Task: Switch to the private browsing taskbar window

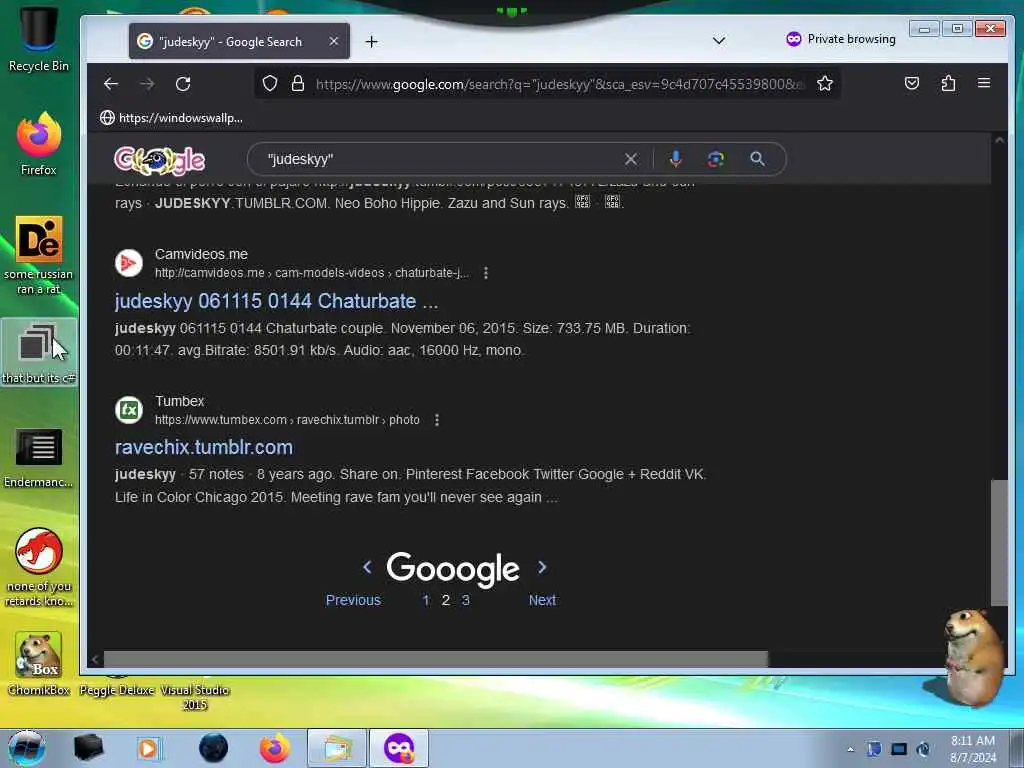Action: click(x=399, y=748)
